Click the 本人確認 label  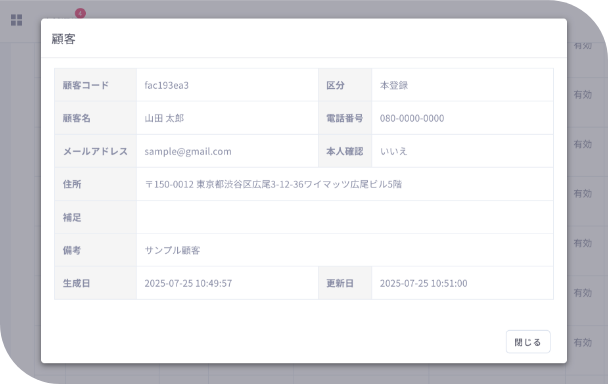(344, 151)
